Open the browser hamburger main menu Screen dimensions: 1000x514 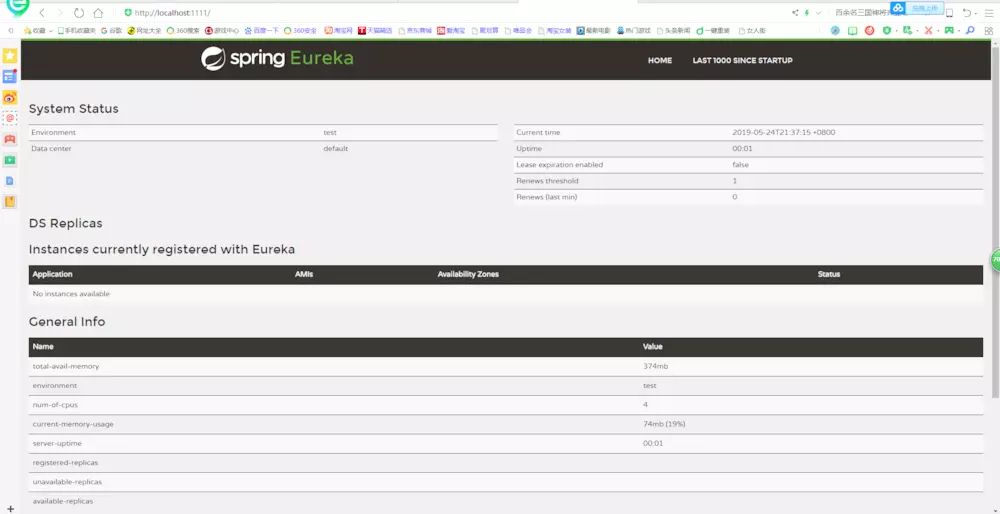[x=989, y=13]
